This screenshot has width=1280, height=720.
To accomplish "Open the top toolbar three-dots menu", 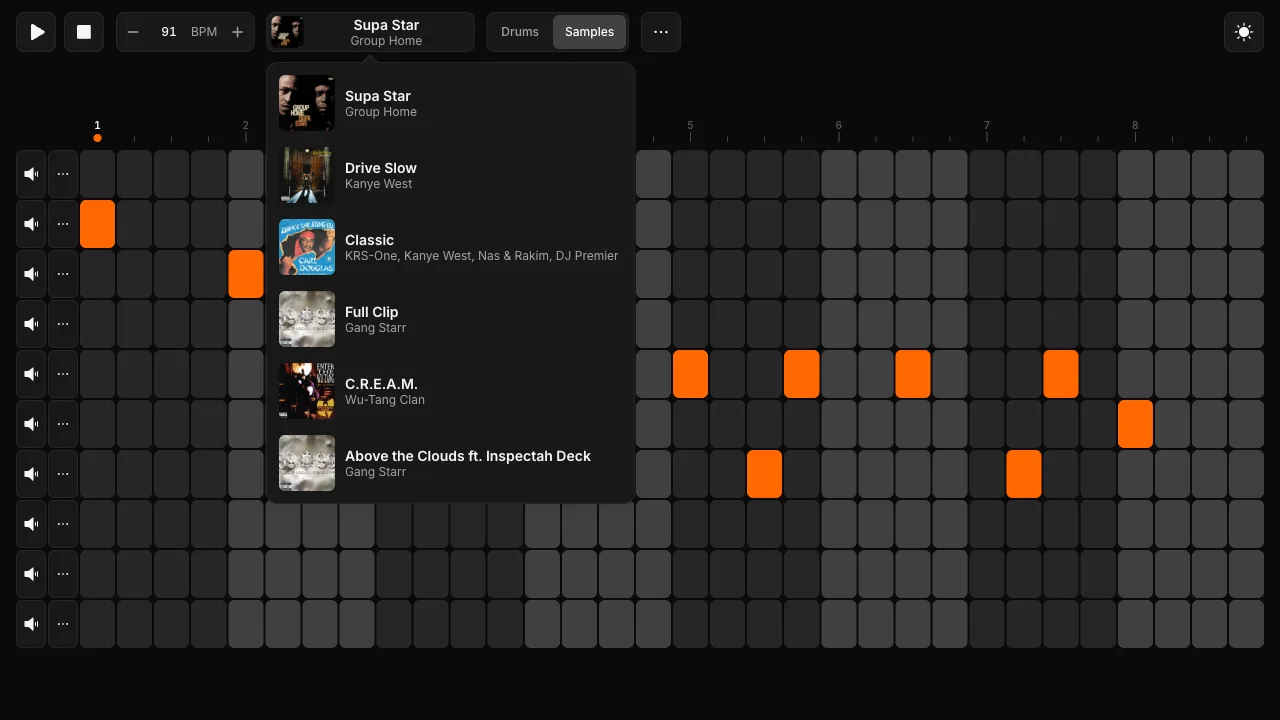I will [661, 32].
